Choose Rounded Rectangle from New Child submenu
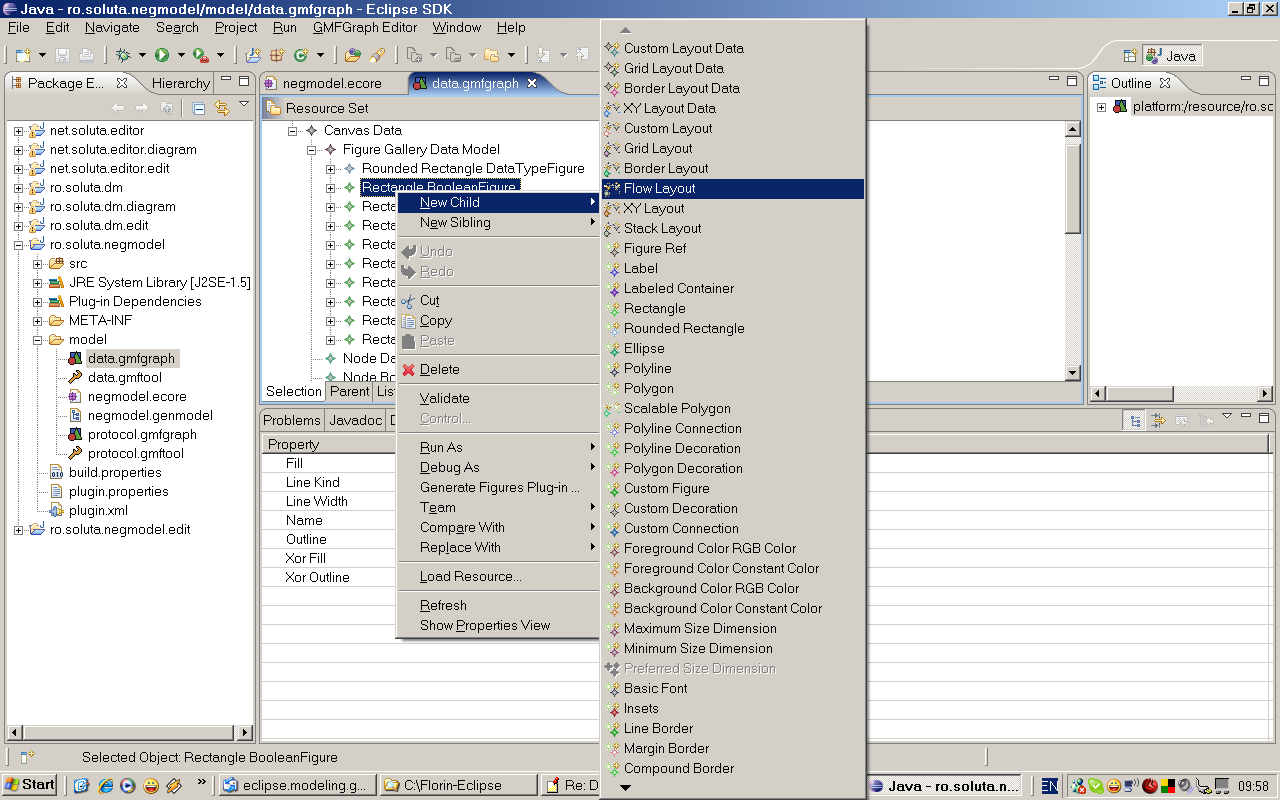Screen dimensions: 1280x800 733,328
